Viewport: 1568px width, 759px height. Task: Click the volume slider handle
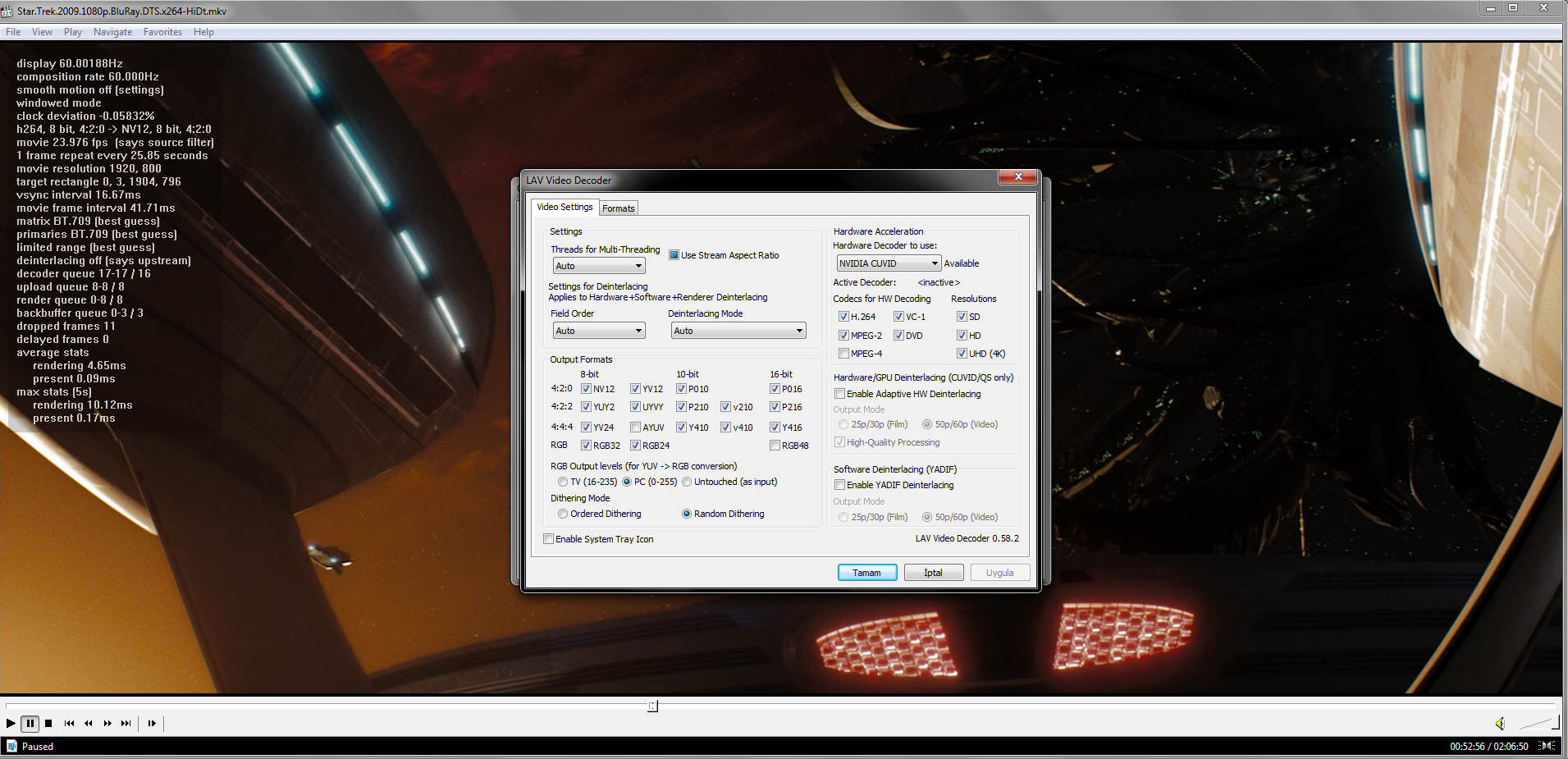click(1555, 722)
